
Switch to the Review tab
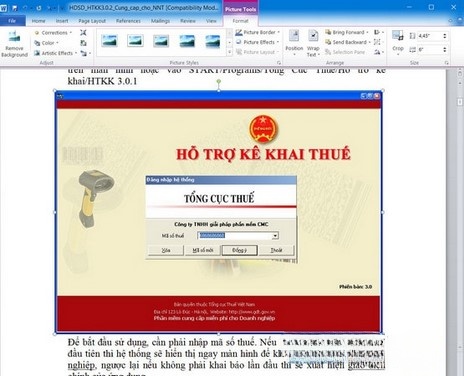pos(188,21)
